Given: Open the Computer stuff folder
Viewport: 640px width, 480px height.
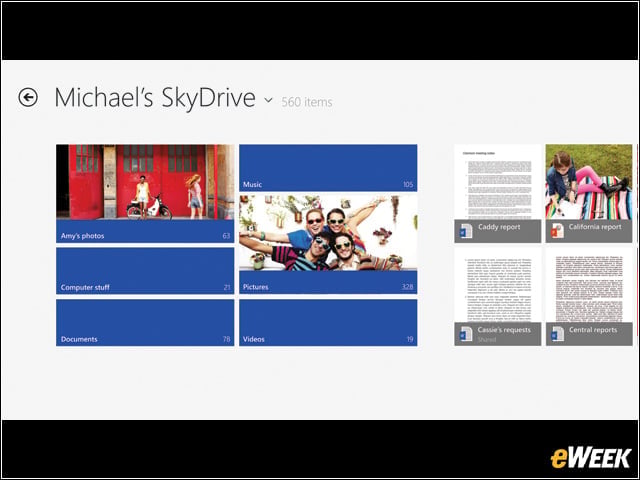Looking at the screenshot, I should (145, 271).
